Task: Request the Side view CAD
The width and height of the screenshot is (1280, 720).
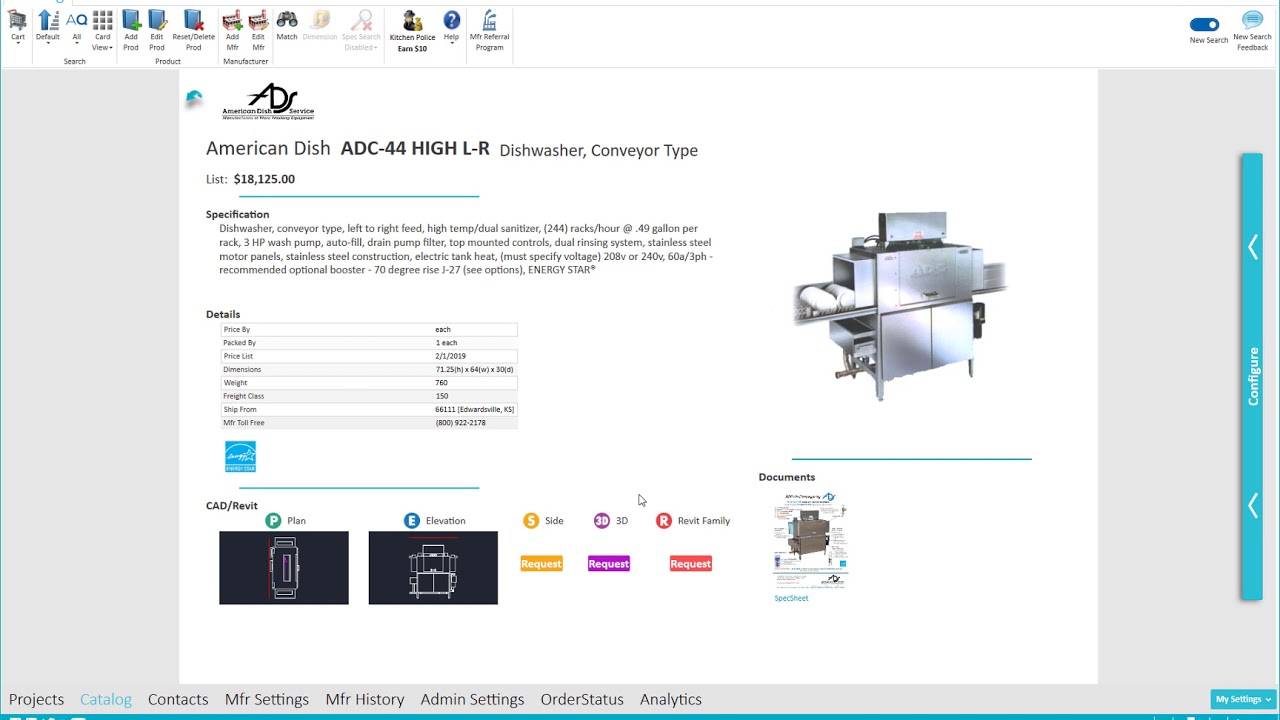Action: tap(541, 564)
